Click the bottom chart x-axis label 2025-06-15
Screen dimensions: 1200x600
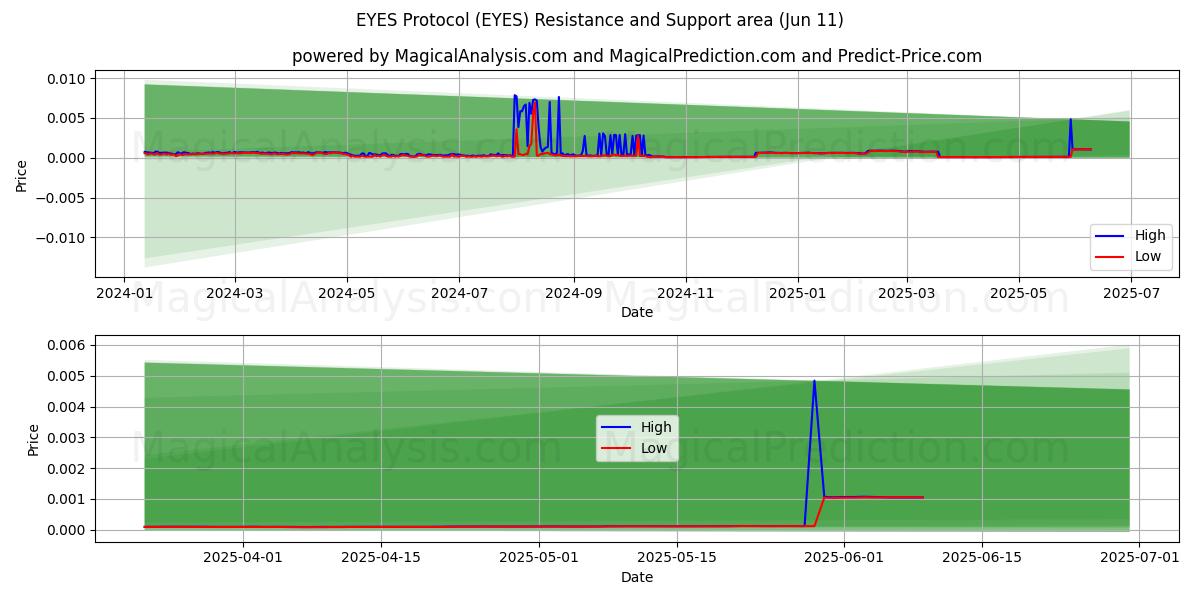tap(982, 559)
